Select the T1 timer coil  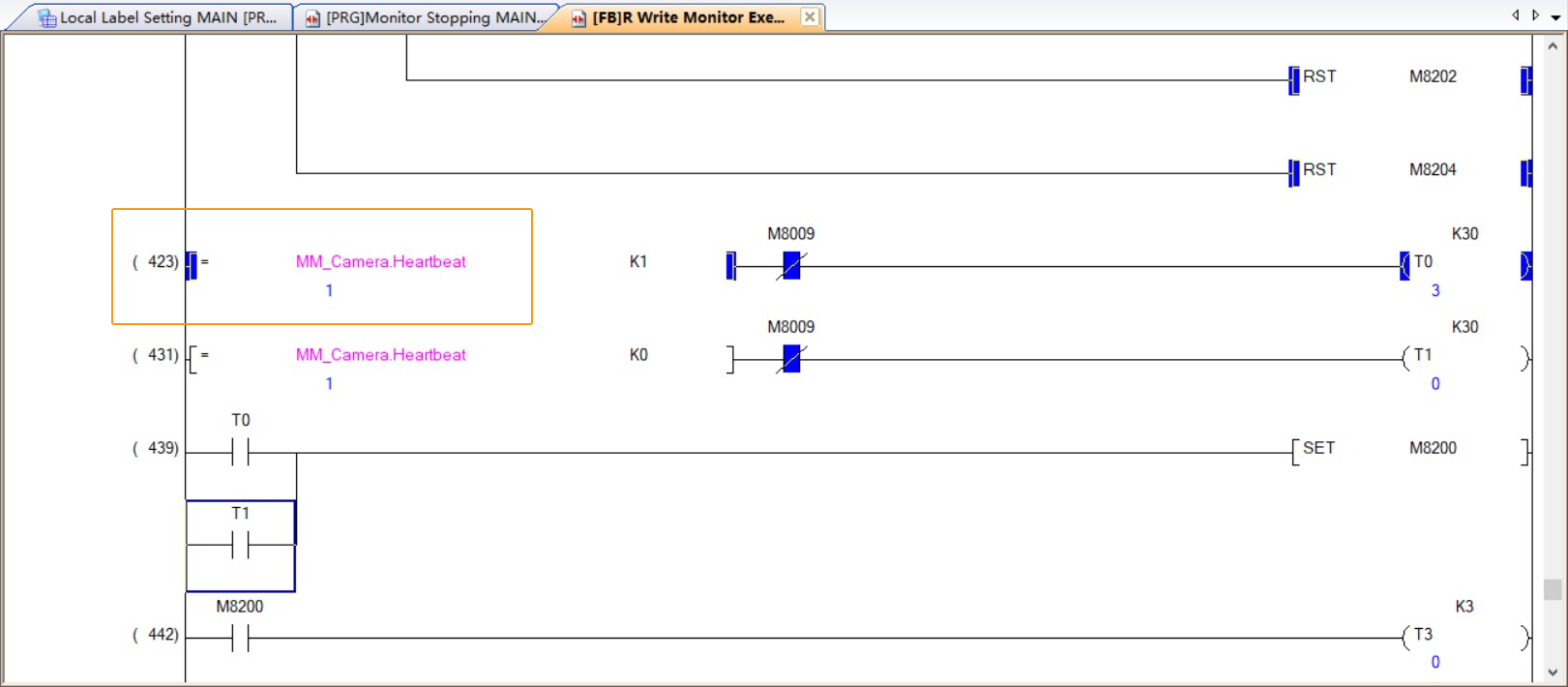[x=1465, y=358]
